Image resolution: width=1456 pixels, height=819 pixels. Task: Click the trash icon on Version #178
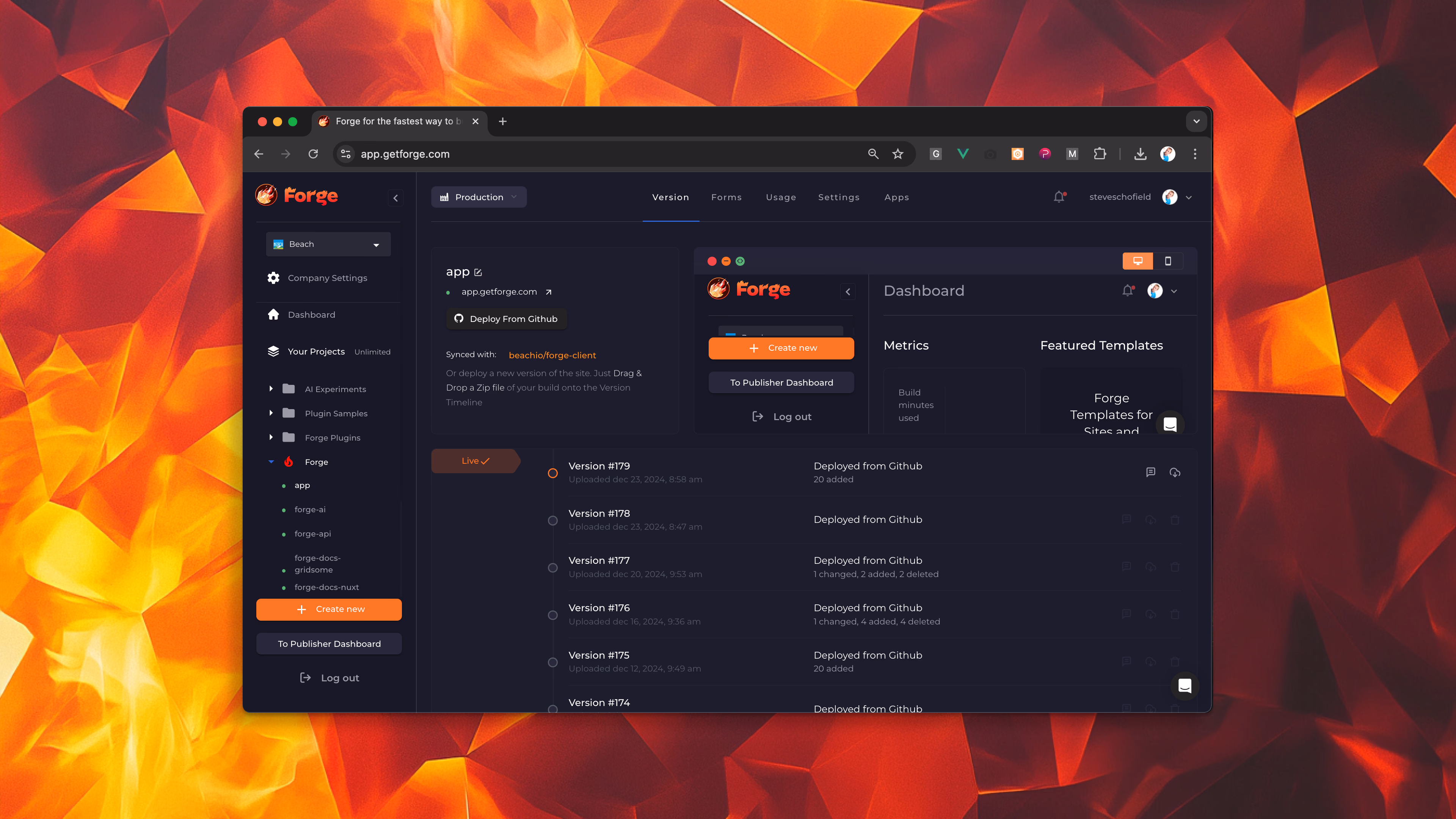coord(1175,519)
